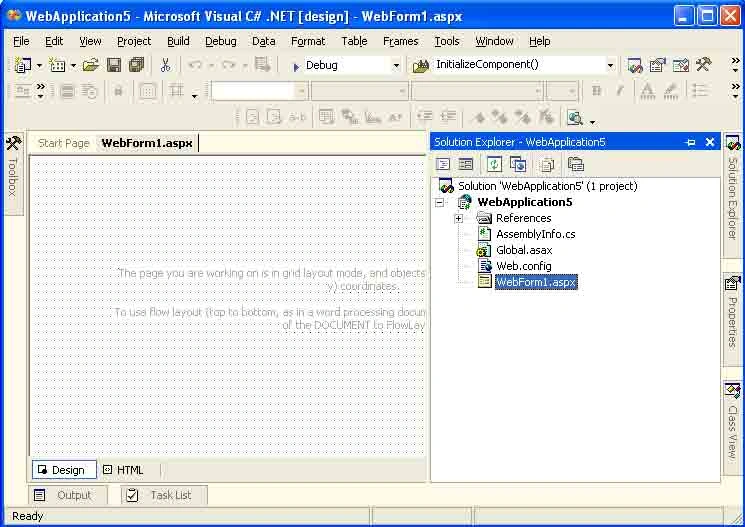Click Show All Files icon in Solution Explorer

(547, 164)
